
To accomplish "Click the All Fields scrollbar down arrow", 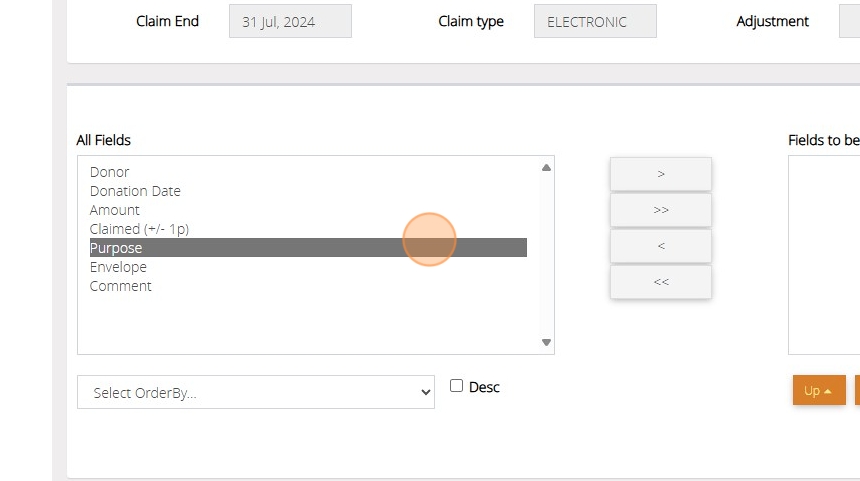I will (546, 342).
